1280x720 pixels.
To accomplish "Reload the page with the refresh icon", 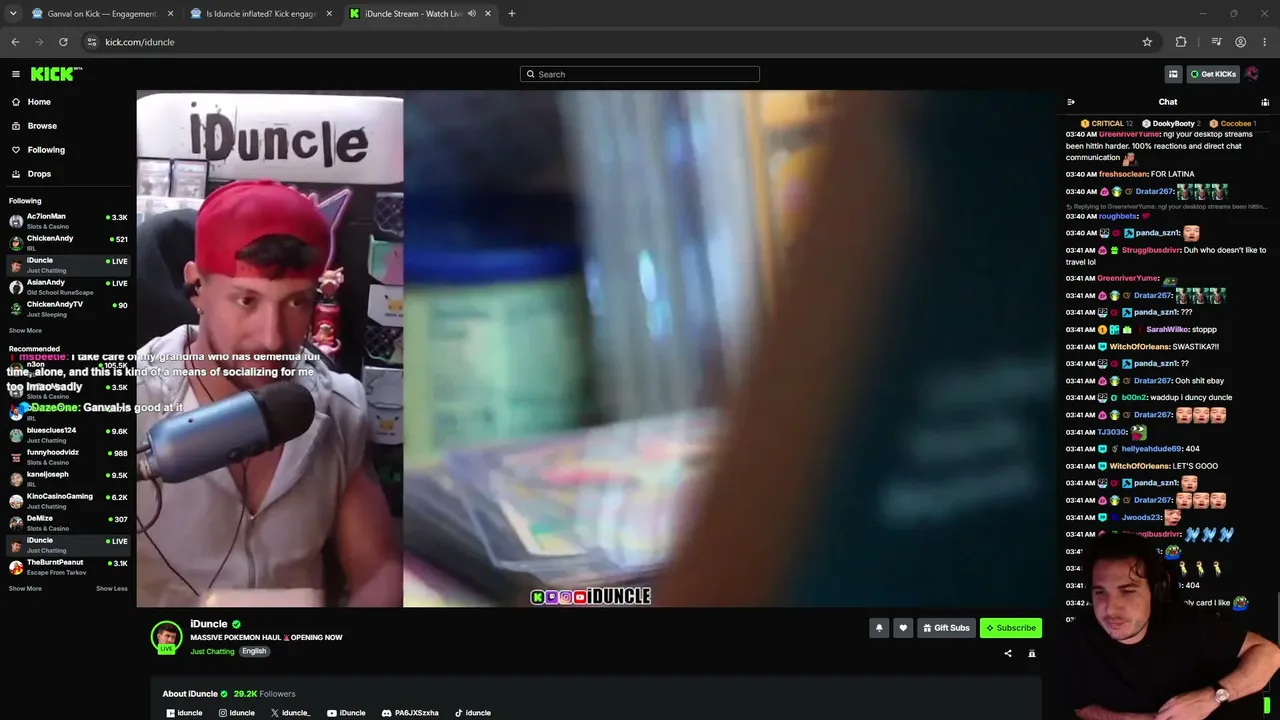I will (x=63, y=42).
